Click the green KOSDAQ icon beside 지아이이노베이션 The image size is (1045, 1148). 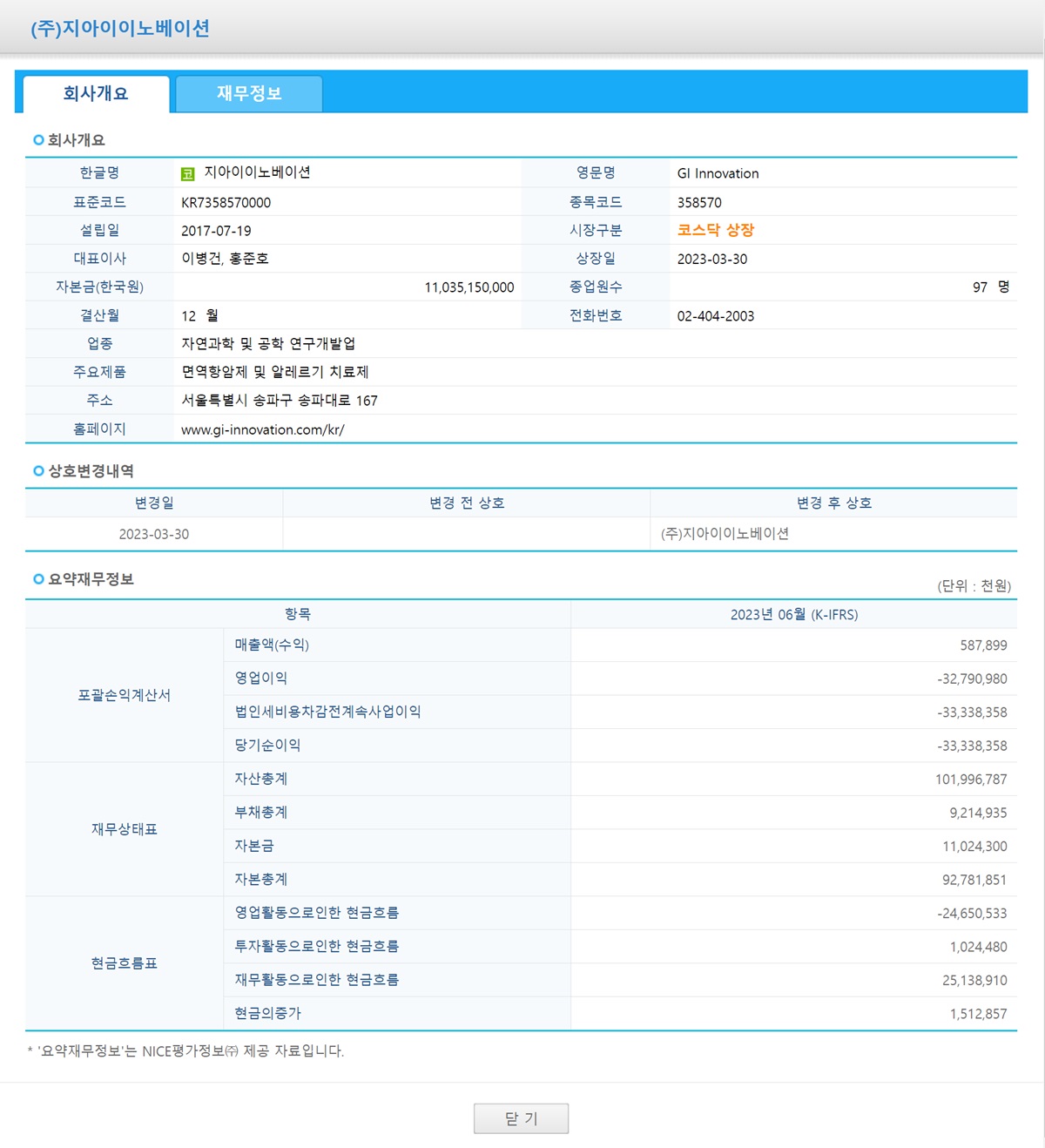coord(187,174)
